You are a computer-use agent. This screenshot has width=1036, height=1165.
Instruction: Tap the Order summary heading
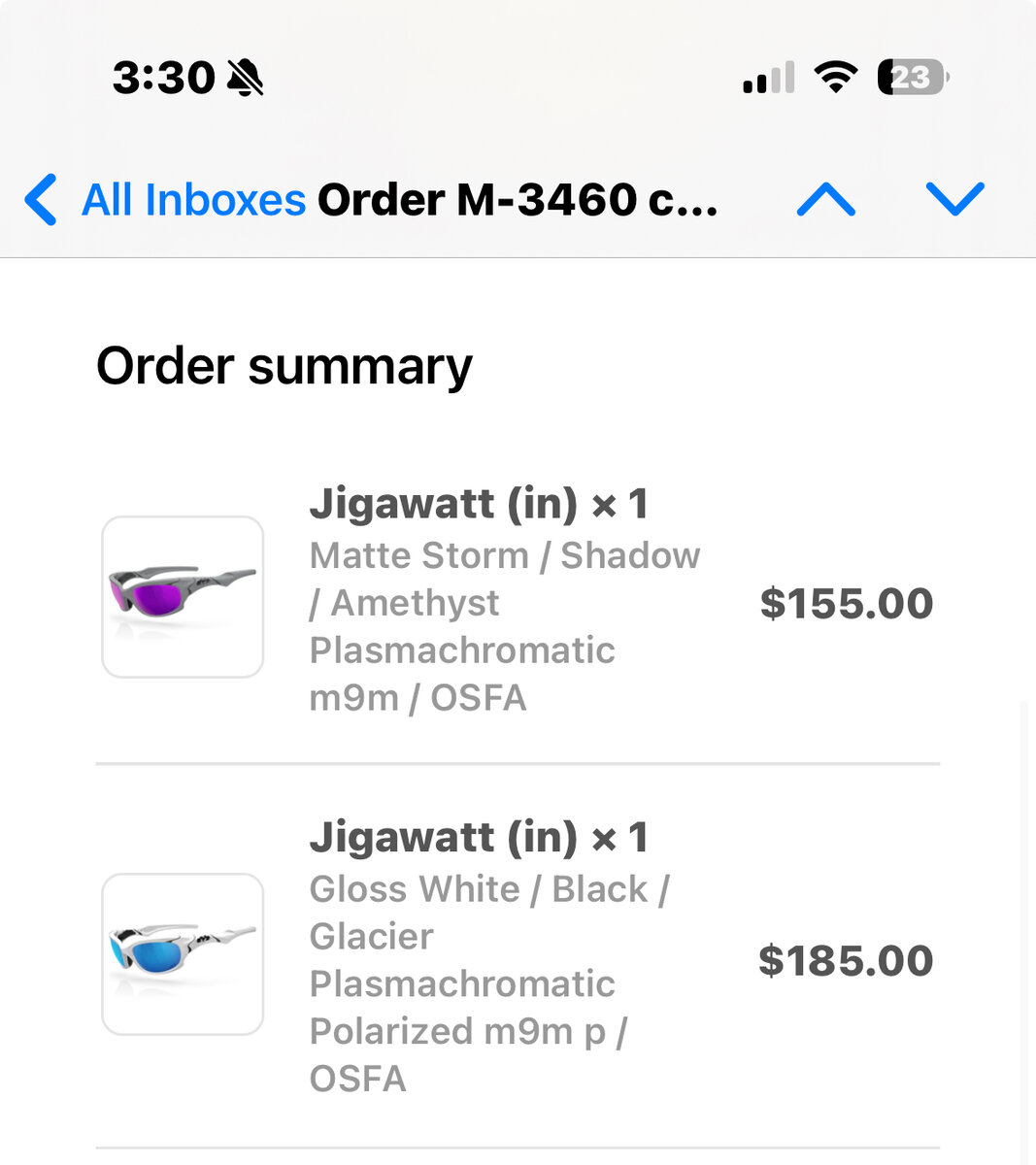tap(284, 367)
